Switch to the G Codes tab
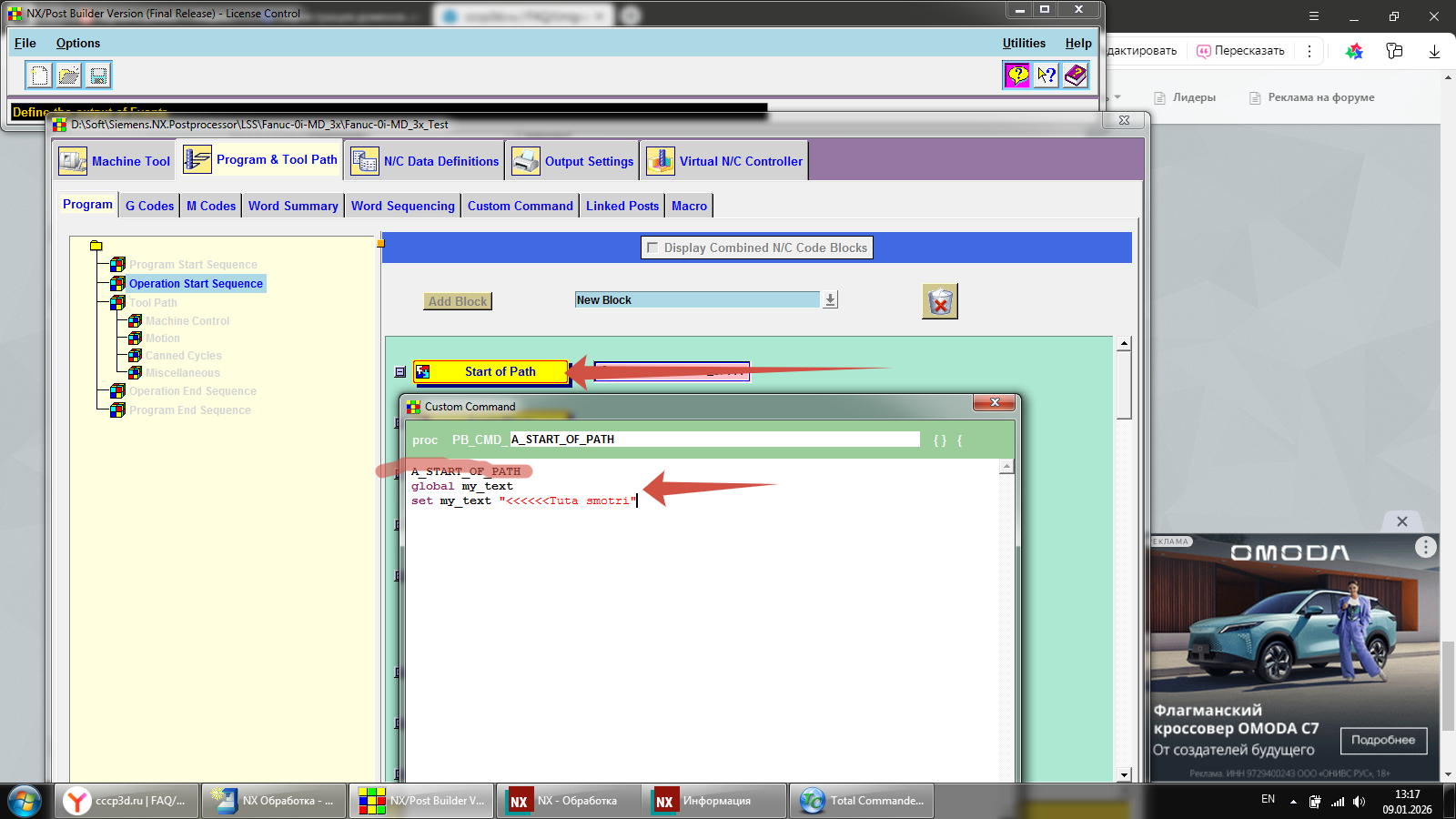This screenshot has width=1456, height=819. (x=149, y=206)
